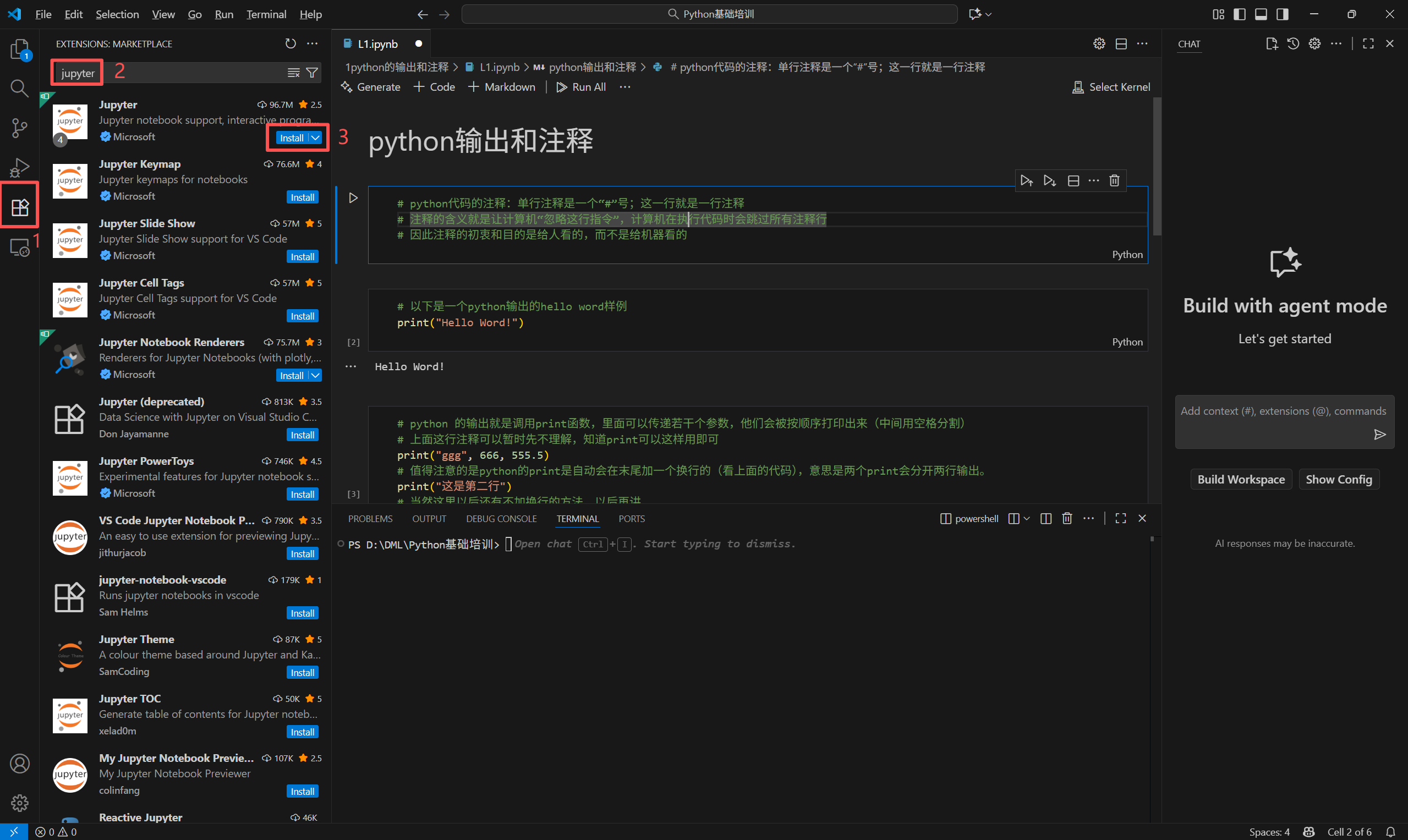Click the Filter Extensions funnel icon
Viewport: 1408px width, 840px height.
tap(312, 73)
